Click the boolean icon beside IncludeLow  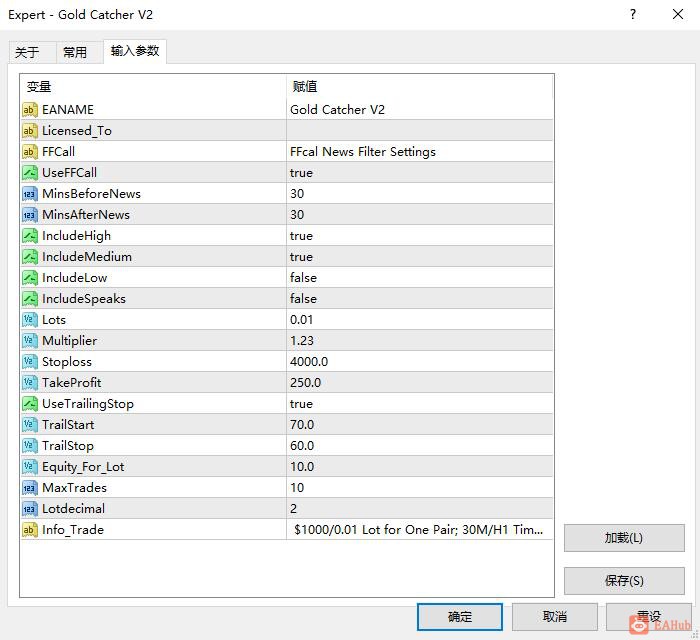(29, 278)
